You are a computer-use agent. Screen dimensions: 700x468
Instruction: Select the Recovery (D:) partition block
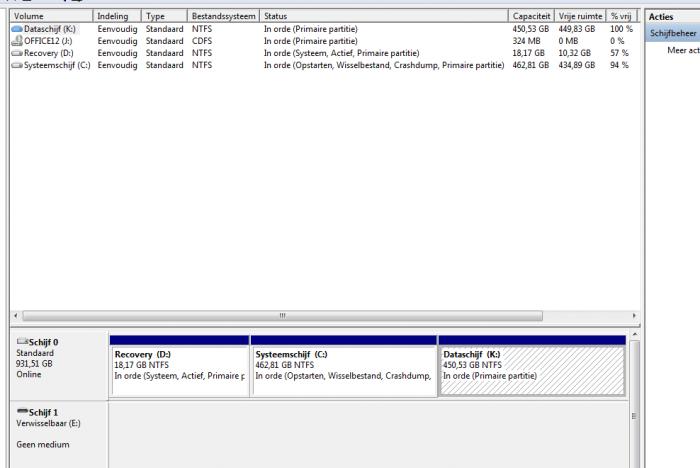tap(179, 366)
